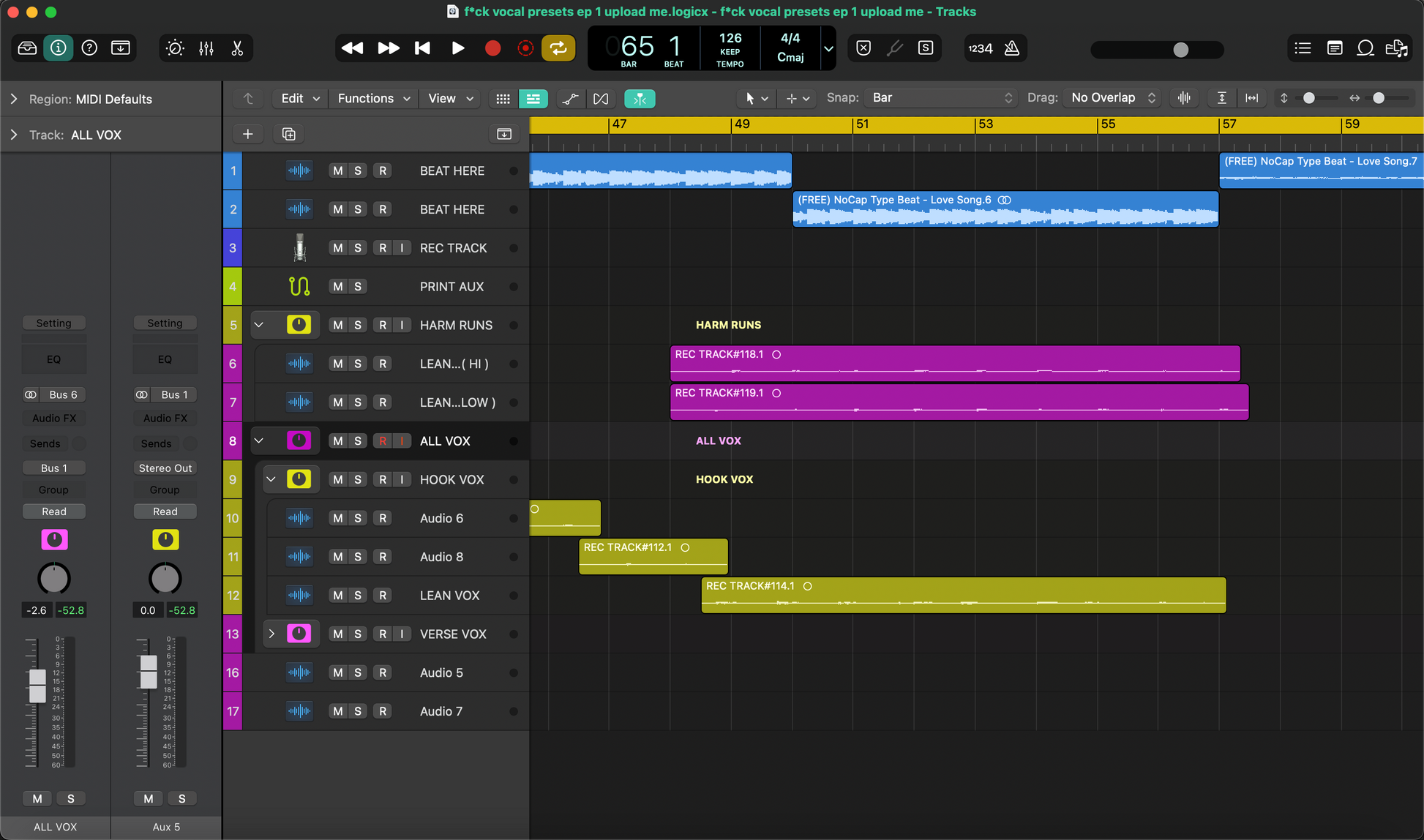Image resolution: width=1424 pixels, height=840 pixels.
Task: Open the Snap Bar dropdown
Action: tap(940, 98)
